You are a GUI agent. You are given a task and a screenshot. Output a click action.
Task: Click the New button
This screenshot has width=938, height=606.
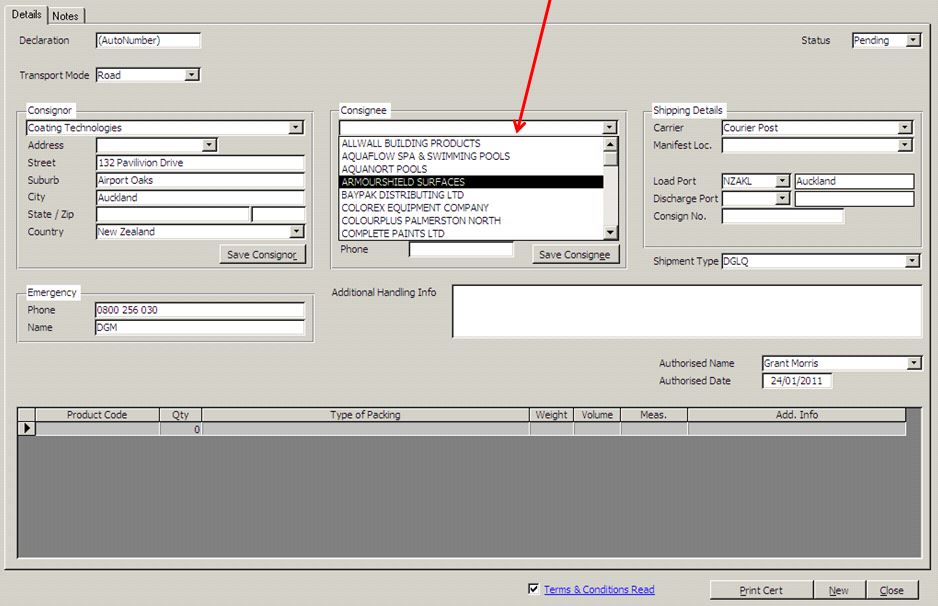coord(839,590)
